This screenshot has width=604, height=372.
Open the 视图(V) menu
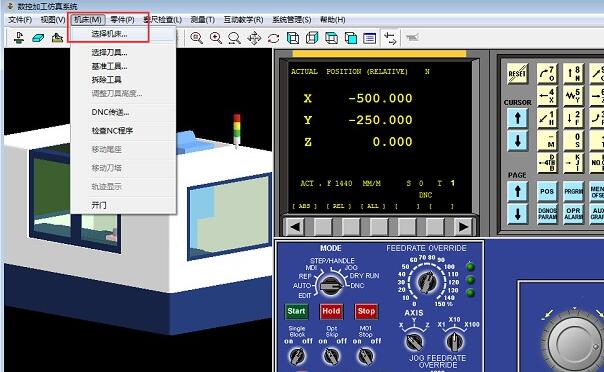click(x=53, y=20)
